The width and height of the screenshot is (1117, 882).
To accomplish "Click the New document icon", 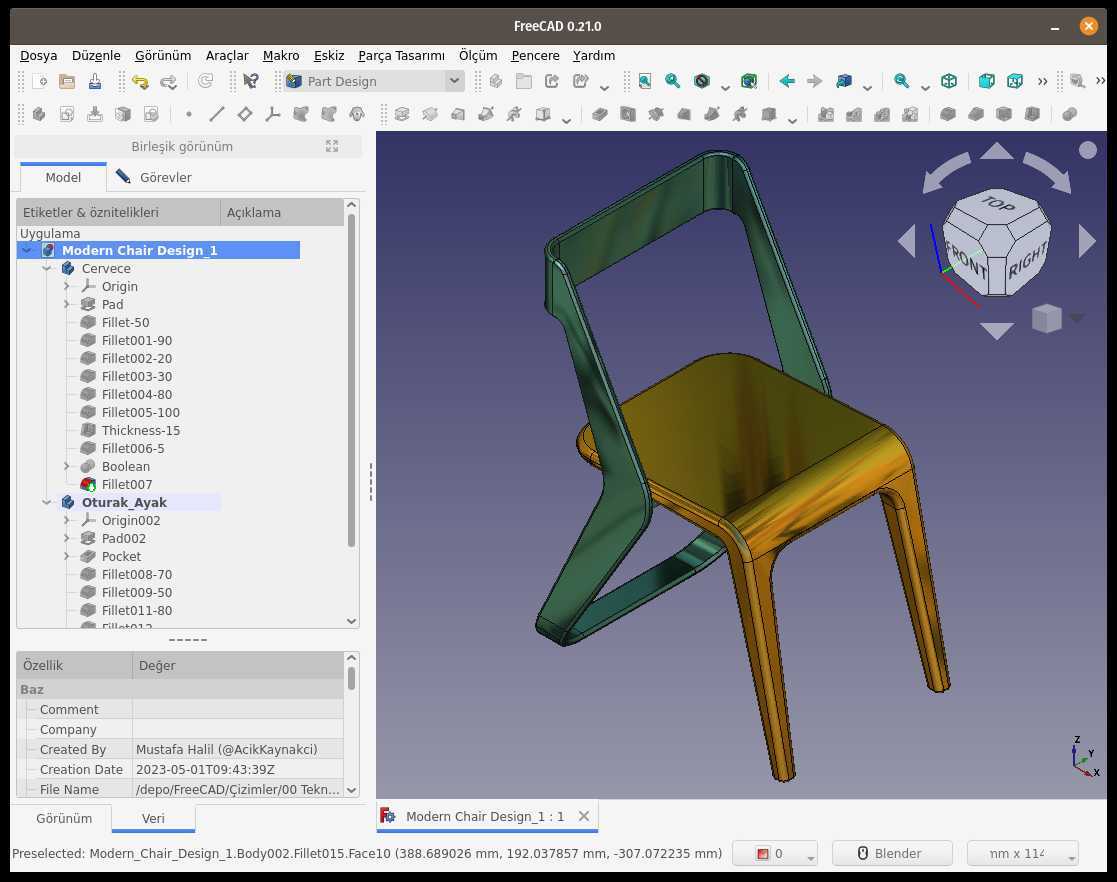I will point(40,81).
